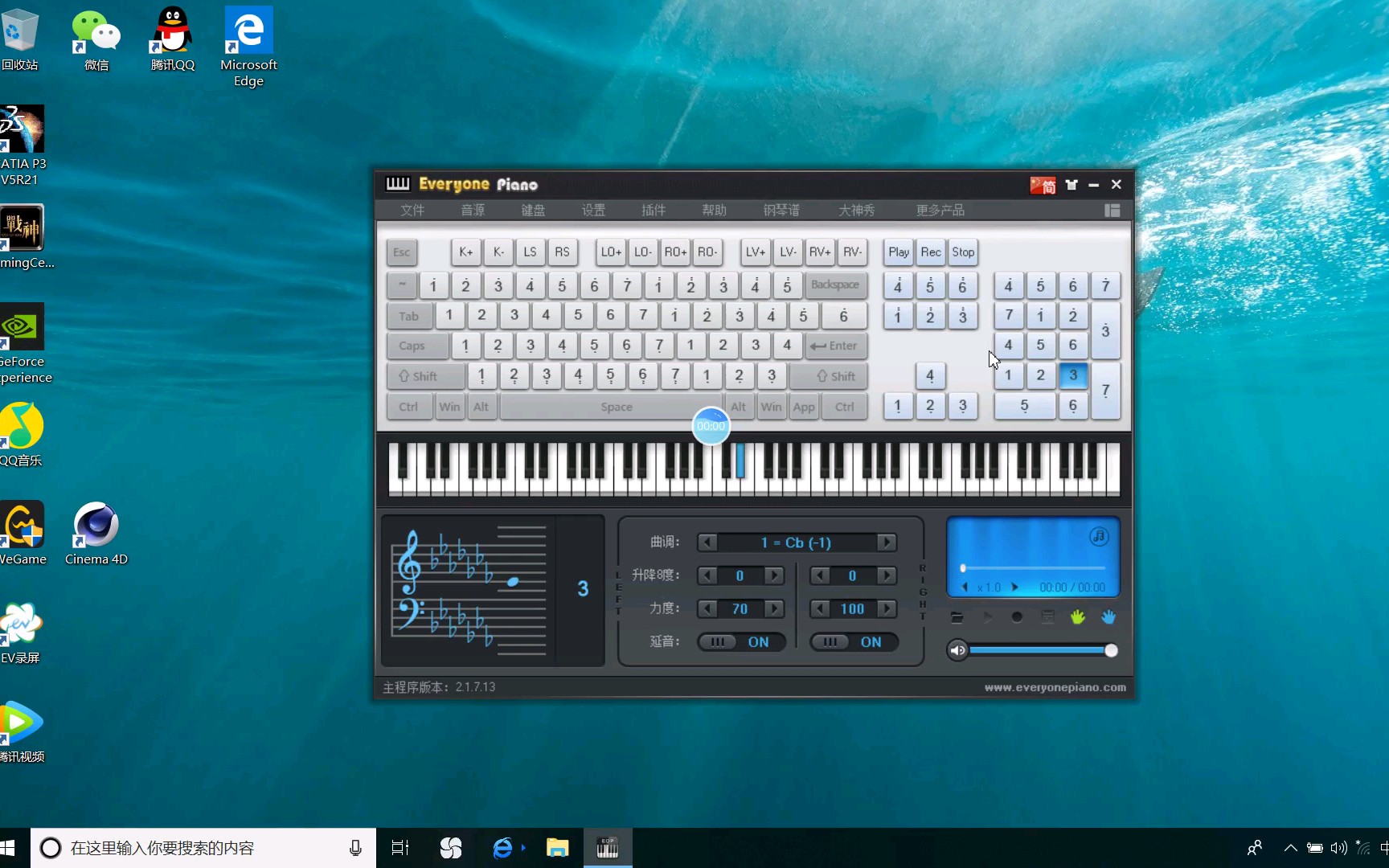Image resolution: width=1389 pixels, height=868 pixels.
Task: Lower right-hand octave with left arrow
Action: 819,575
